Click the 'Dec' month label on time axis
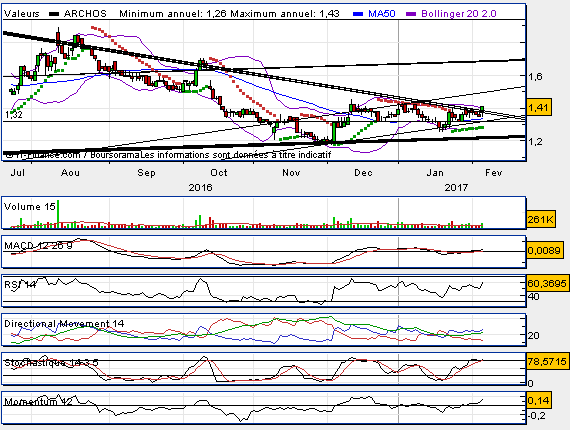570x430 pixels. 363,172
